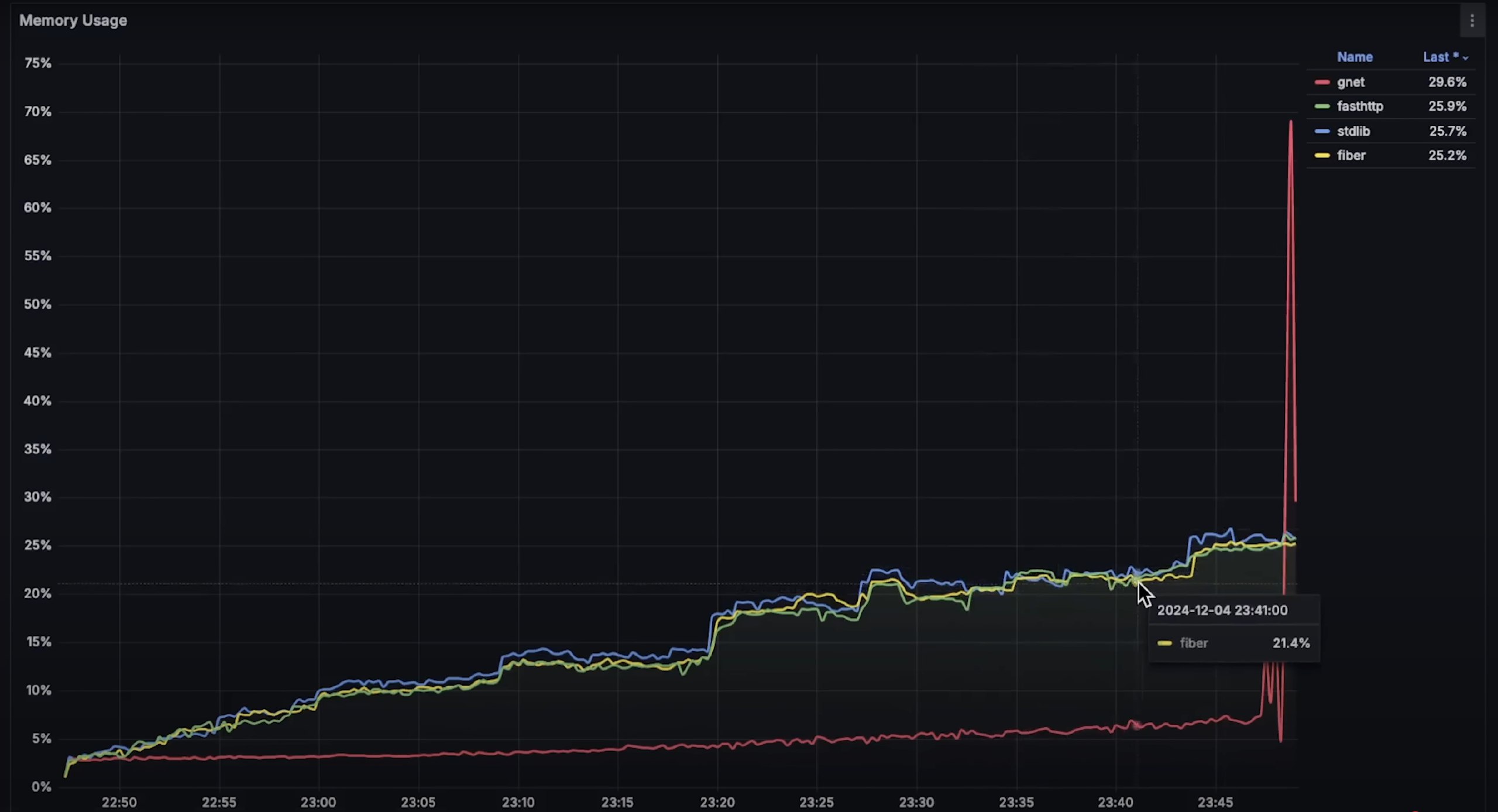Toggle stdlib series via legend label
The height and width of the screenshot is (812, 1498).
(x=1353, y=132)
